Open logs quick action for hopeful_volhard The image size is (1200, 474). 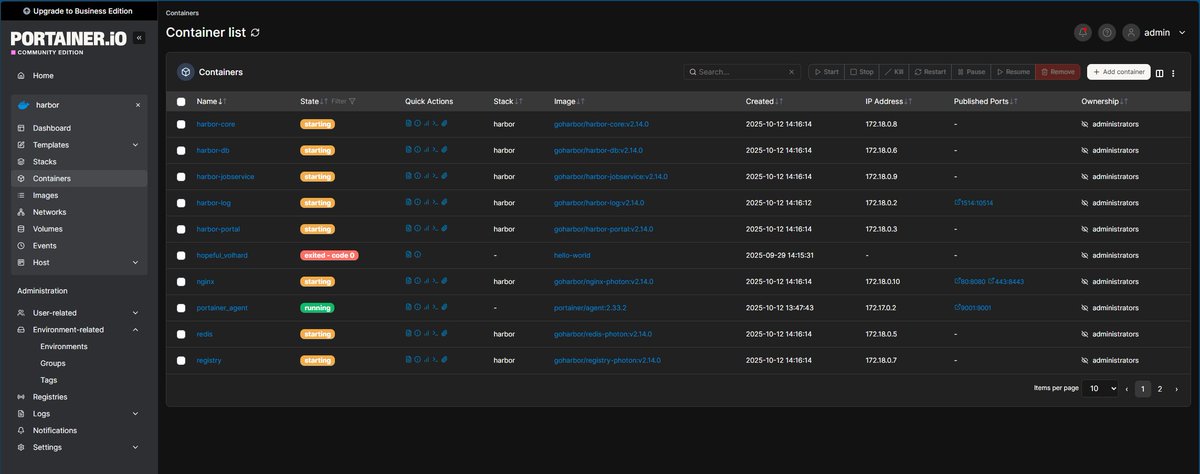point(408,255)
